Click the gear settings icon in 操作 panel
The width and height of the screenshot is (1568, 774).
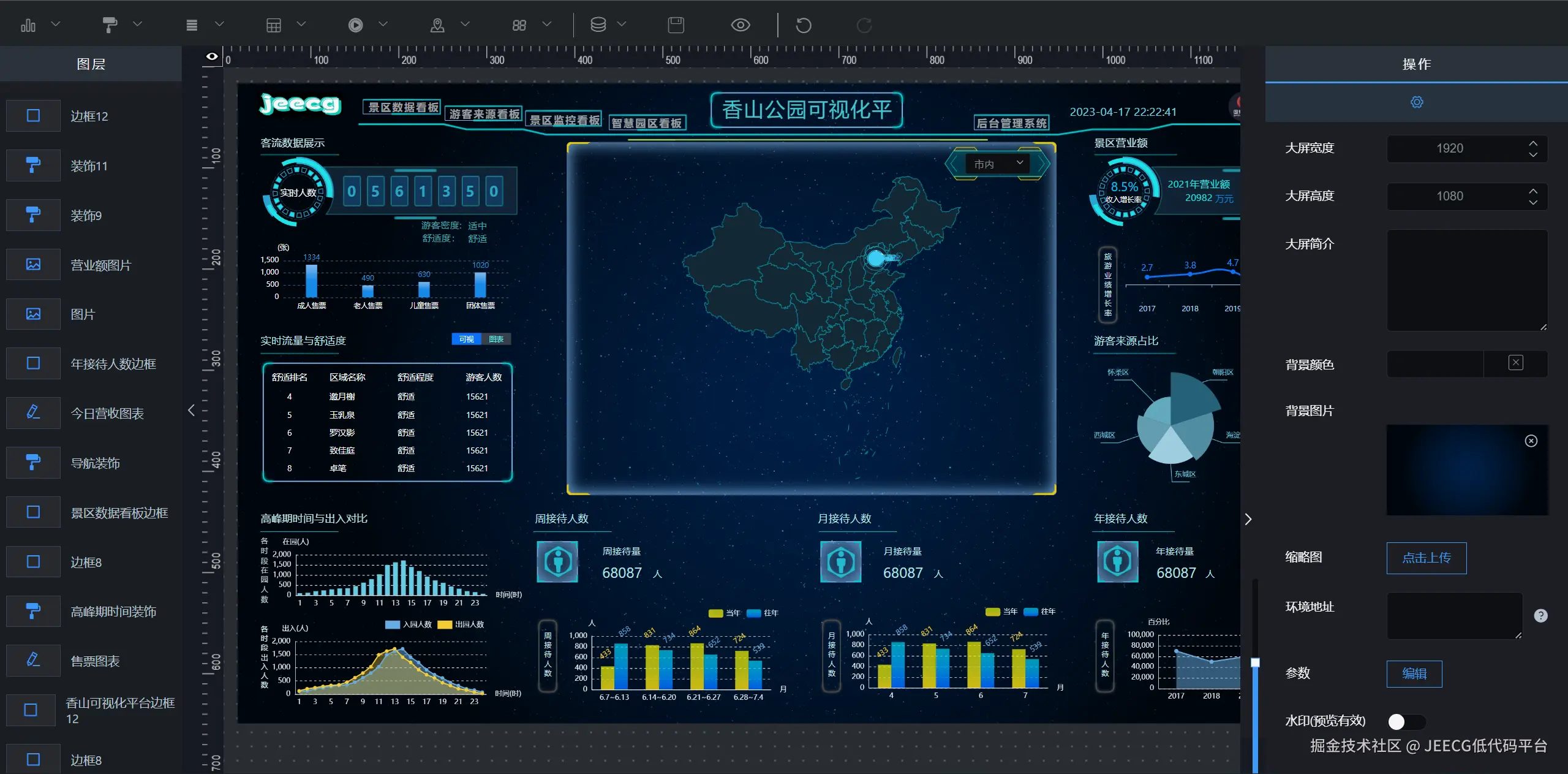1417,102
